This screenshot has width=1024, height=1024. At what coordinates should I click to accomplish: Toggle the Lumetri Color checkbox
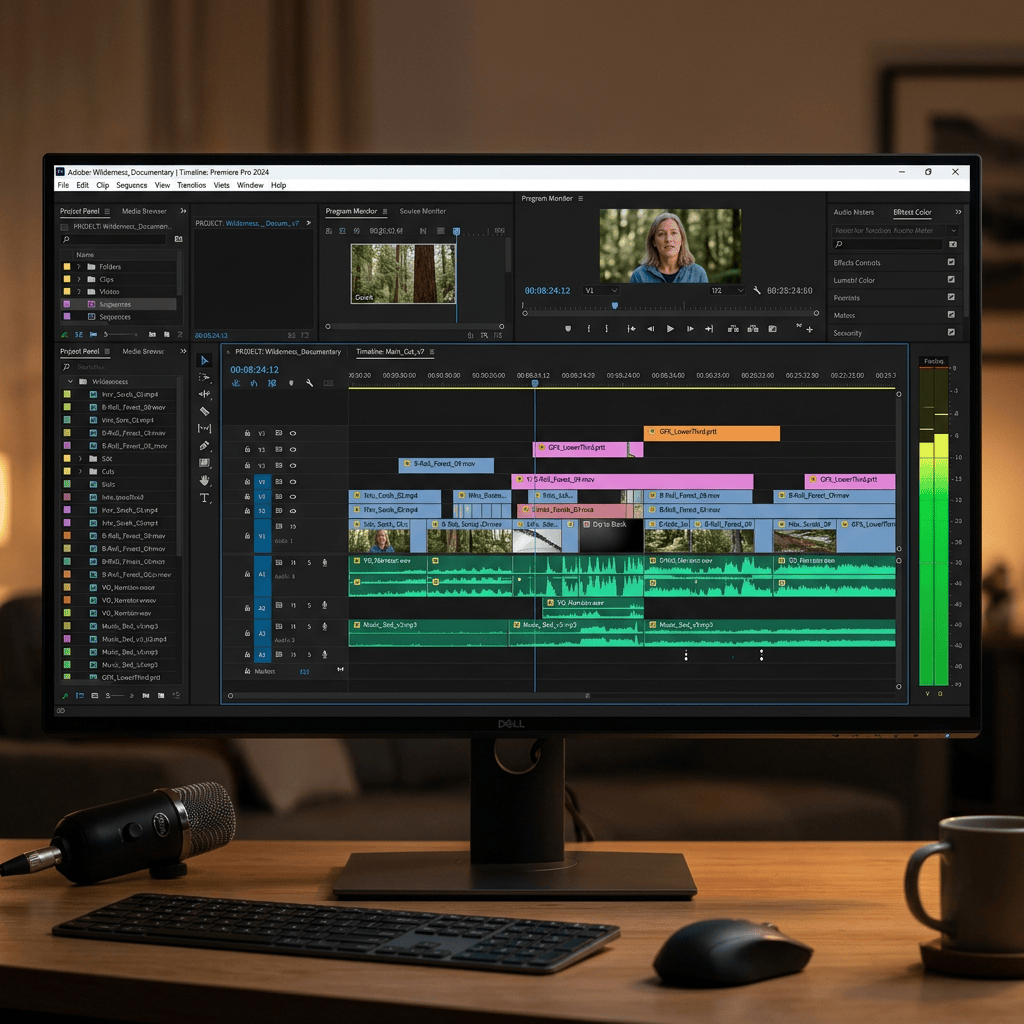coord(952,280)
